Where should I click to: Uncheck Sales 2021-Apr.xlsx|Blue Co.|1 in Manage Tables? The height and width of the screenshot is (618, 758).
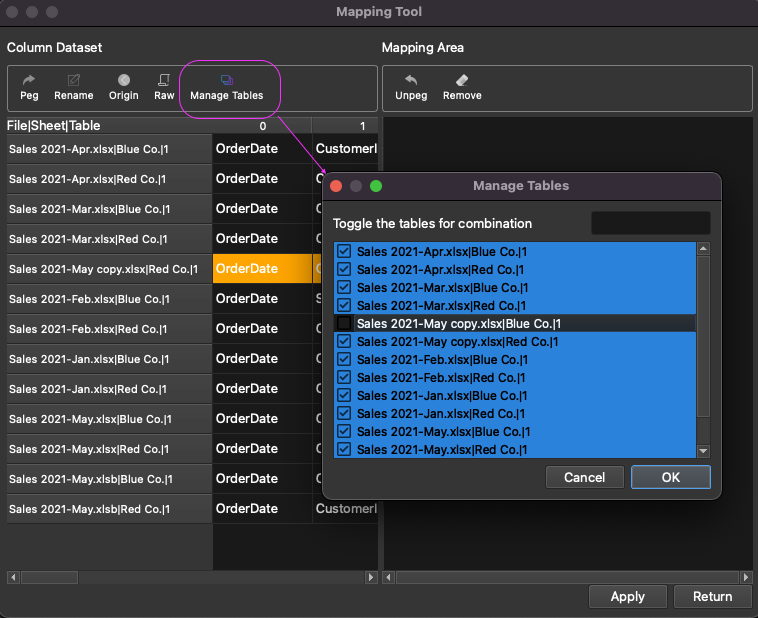[344, 251]
